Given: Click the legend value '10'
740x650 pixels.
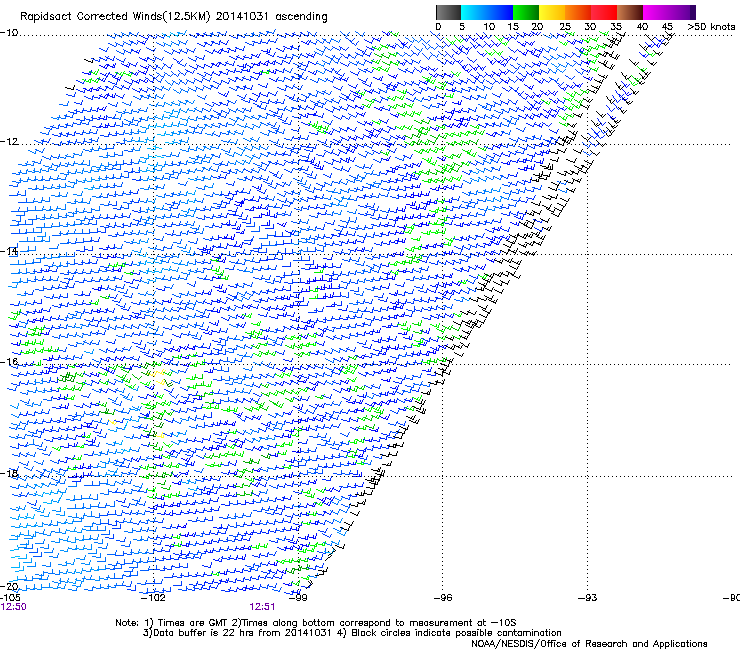Looking at the screenshot, I should coord(489,26).
